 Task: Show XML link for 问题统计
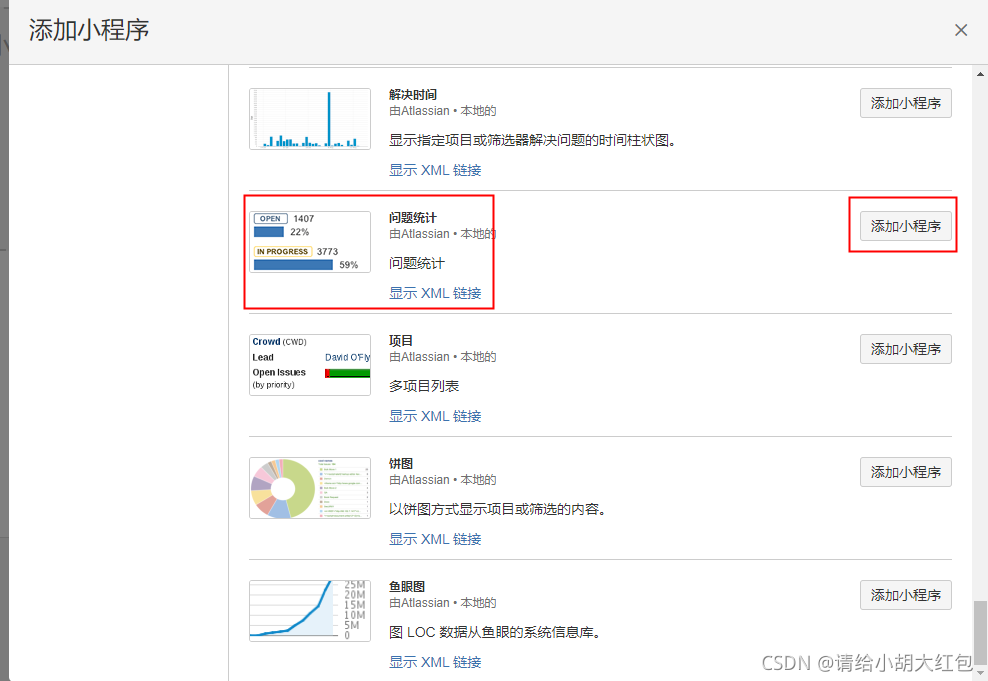pyautogui.click(x=435, y=293)
